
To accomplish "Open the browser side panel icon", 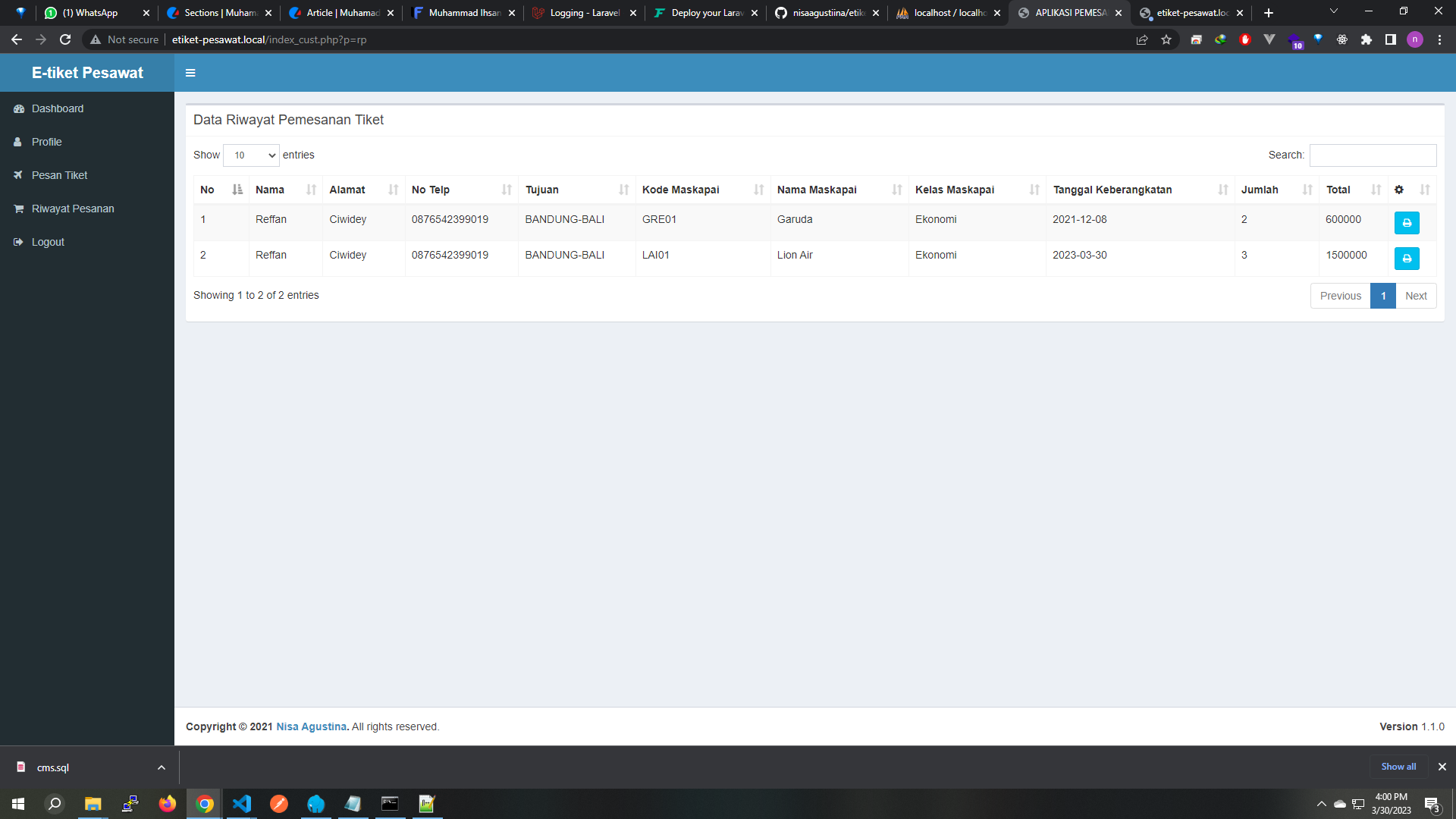I will pyautogui.click(x=1391, y=39).
